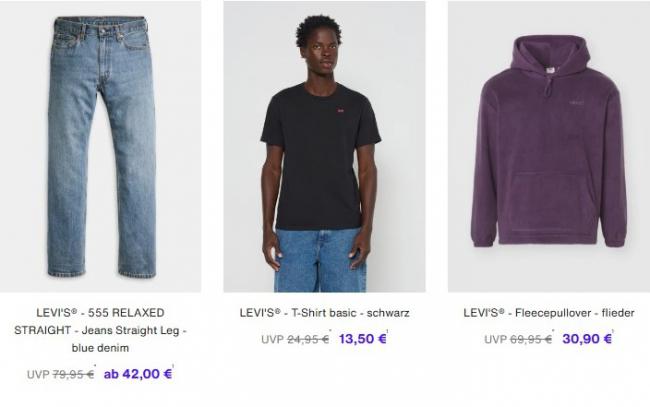The width and height of the screenshot is (650, 407).
Task: Click the crossed-out UVP 79,95 € price
Action: pos(61,375)
